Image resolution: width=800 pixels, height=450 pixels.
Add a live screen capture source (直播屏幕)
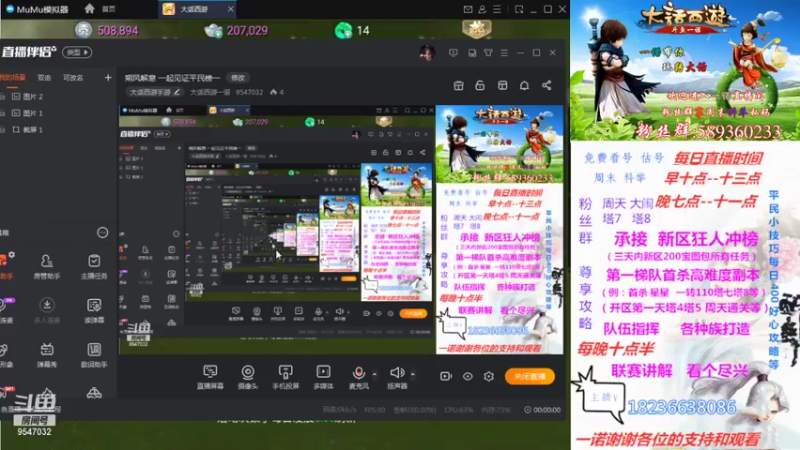210,377
